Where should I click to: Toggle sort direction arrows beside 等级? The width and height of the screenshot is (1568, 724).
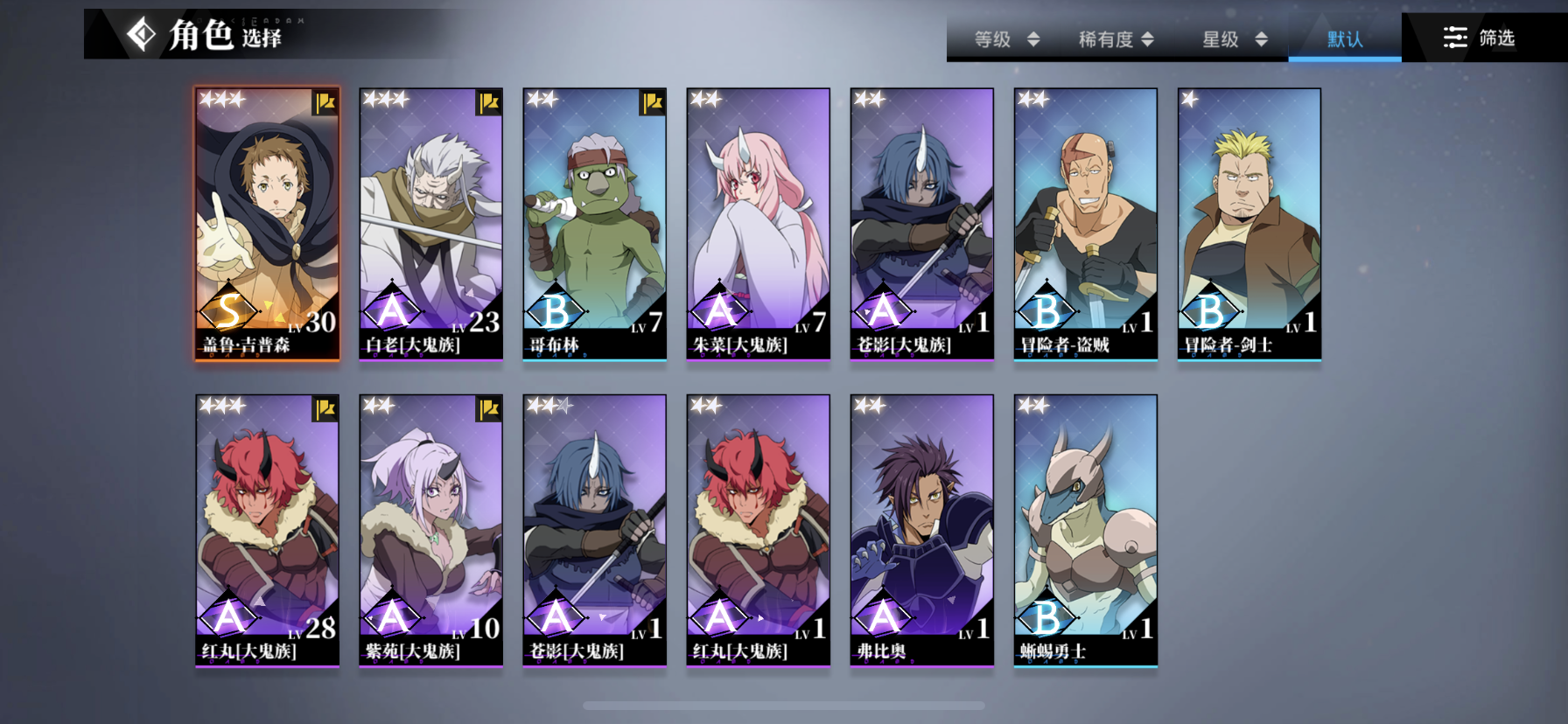click(x=1033, y=39)
